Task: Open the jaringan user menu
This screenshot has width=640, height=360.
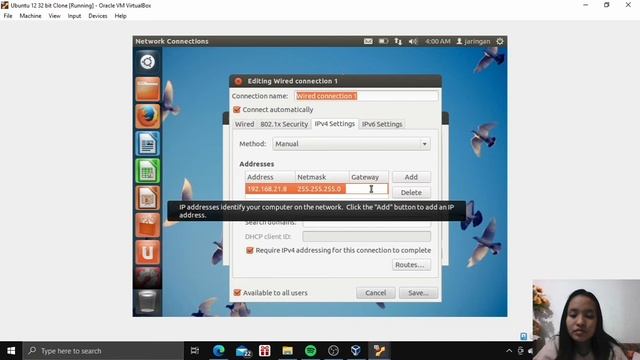Action: (x=473, y=41)
